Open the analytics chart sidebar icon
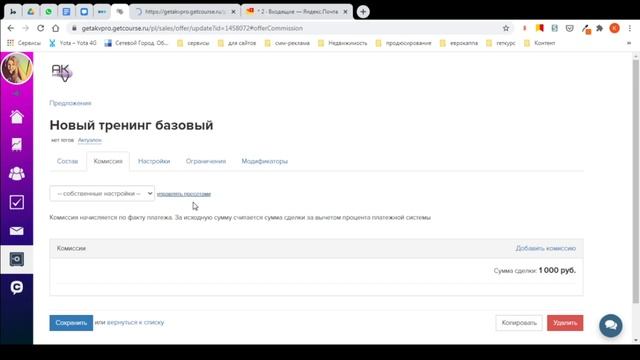 [x=17, y=144]
